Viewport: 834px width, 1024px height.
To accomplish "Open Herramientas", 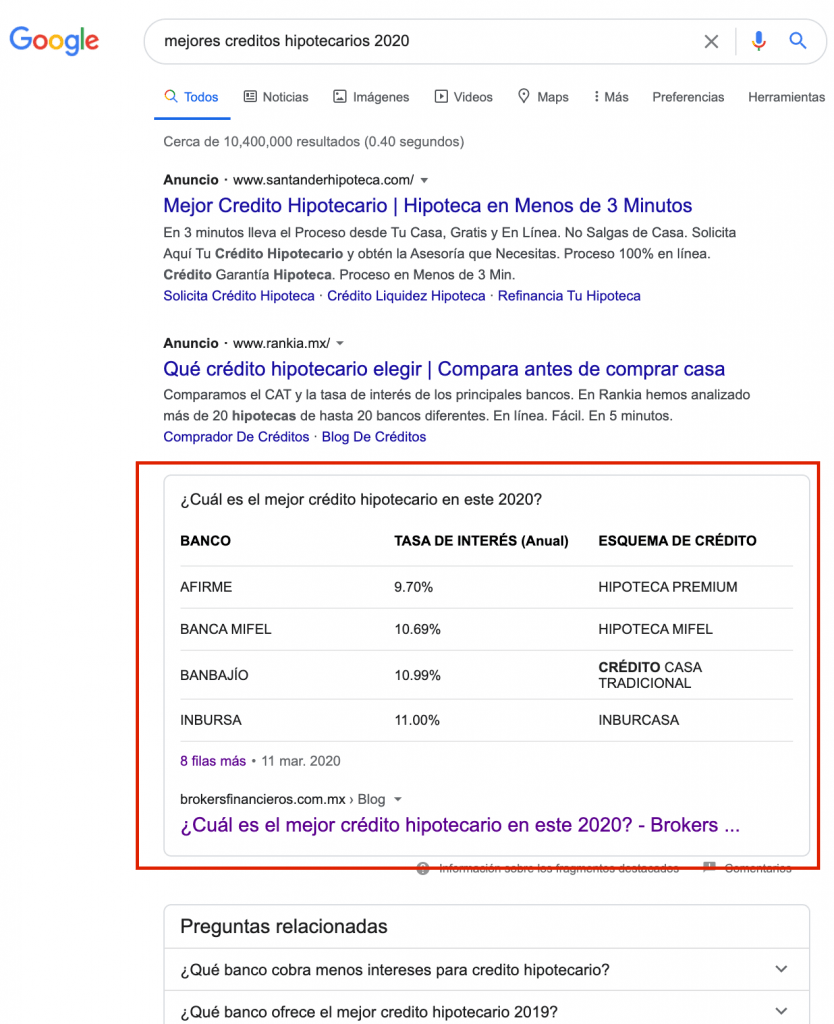I will click(x=786, y=97).
